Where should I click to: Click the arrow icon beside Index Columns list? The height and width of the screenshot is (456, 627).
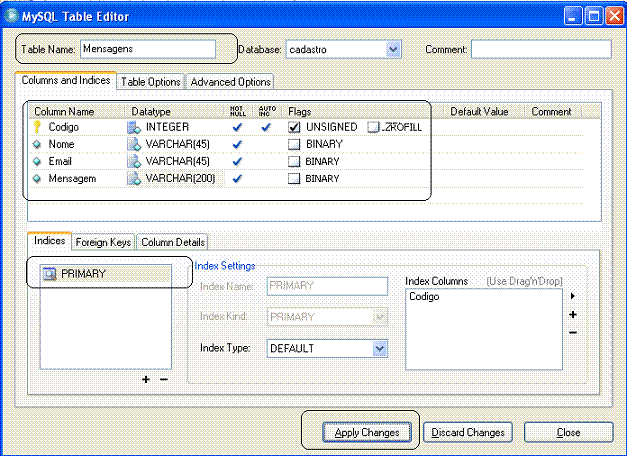coord(573,296)
